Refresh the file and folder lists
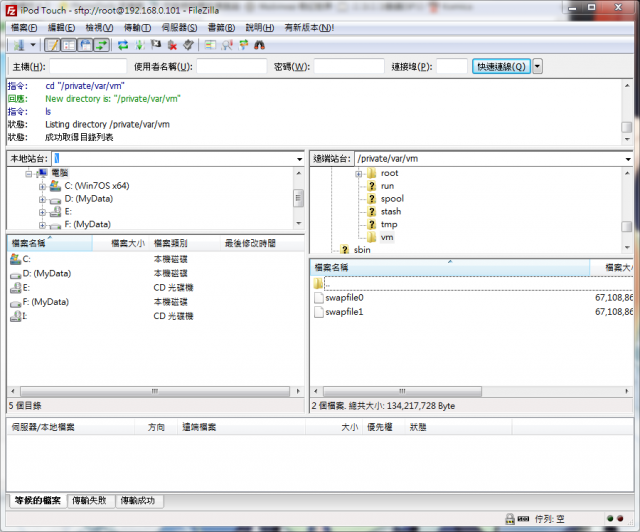The height and width of the screenshot is (532, 640). 123,45
